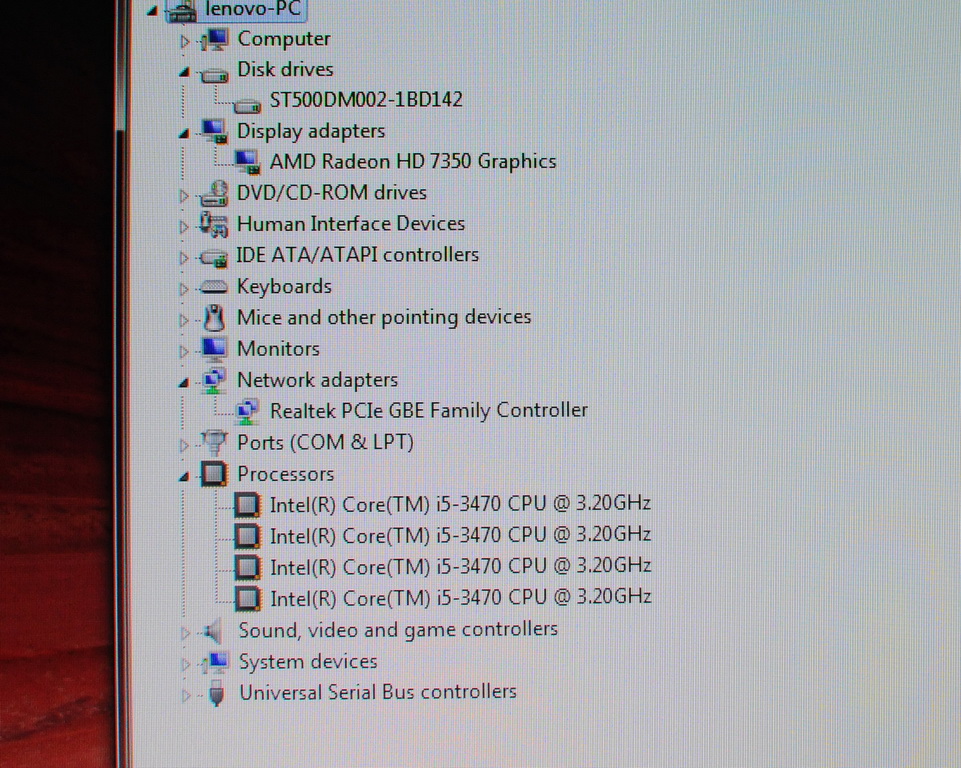Select 'AMD Radeon HD 7350 Graphics' entry
The width and height of the screenshot is (961, 768).
tap(413, 162)
